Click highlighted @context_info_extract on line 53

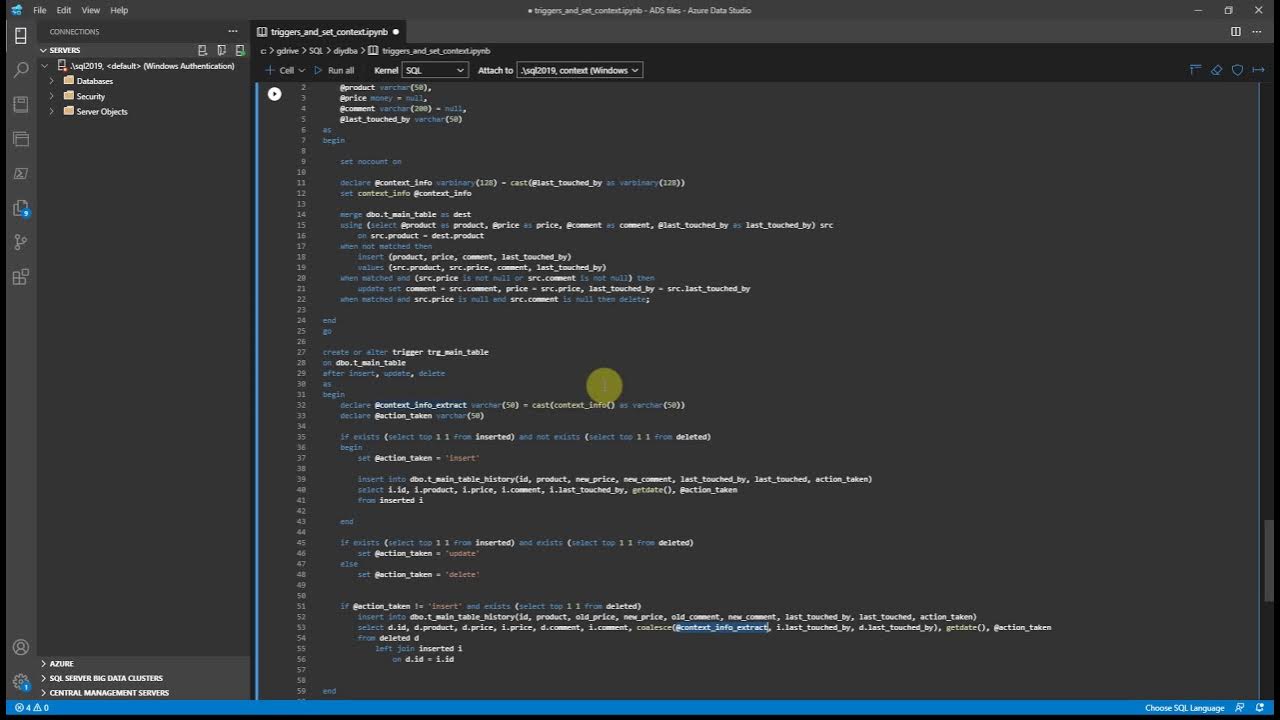click(x=721, y=627)
